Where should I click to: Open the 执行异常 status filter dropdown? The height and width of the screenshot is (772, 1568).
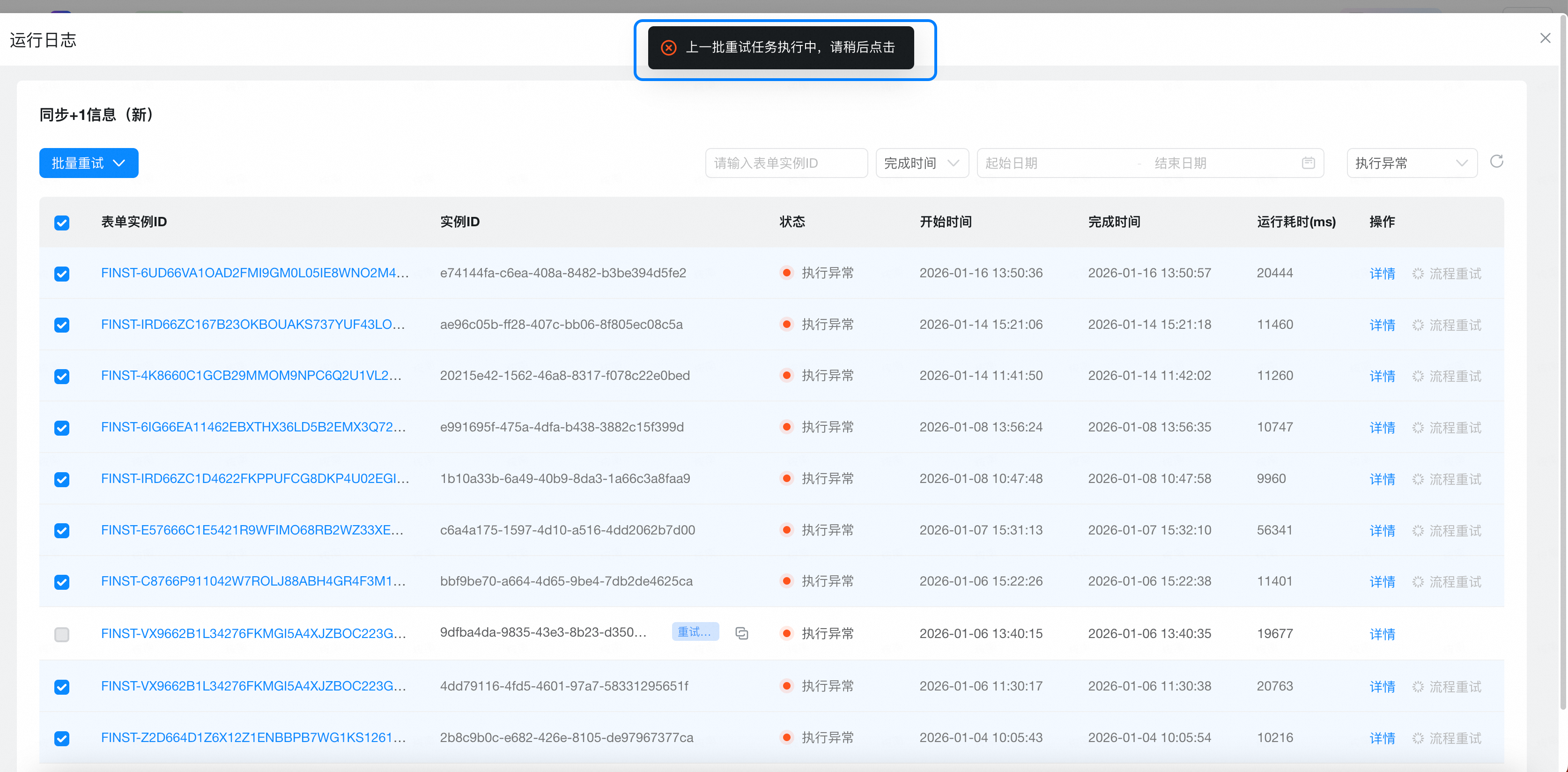[x=1411, y=163]
